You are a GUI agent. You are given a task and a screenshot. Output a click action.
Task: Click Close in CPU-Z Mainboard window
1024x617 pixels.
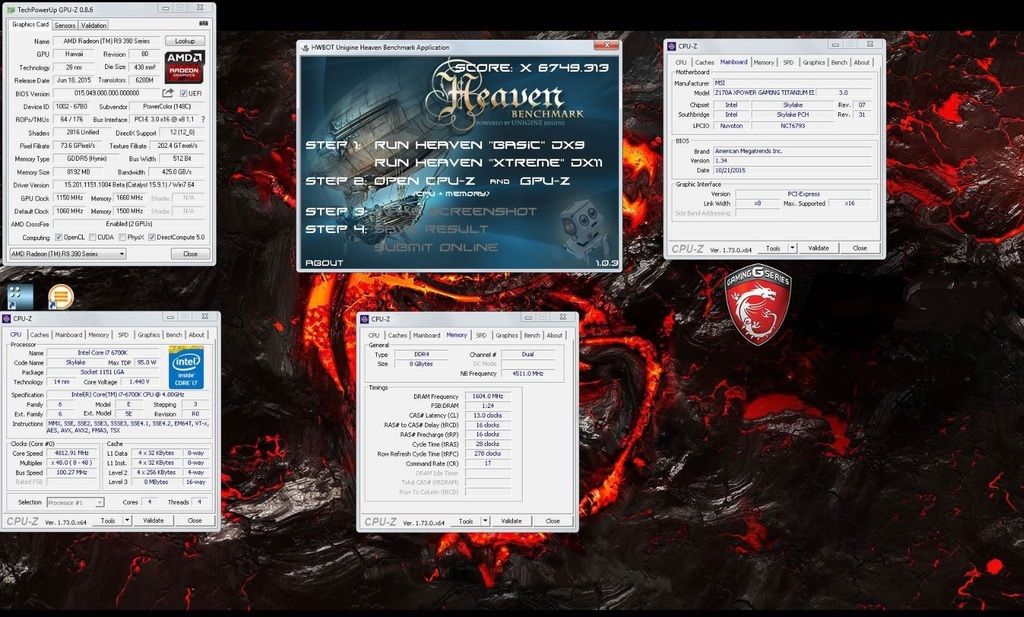click(x=860, y=248)
